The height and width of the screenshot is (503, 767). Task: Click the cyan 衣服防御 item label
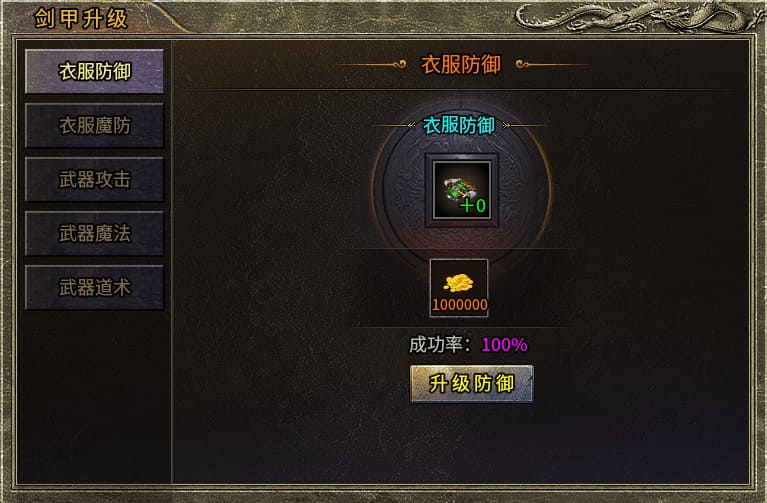pyautogui.click(x=459, y=125)
